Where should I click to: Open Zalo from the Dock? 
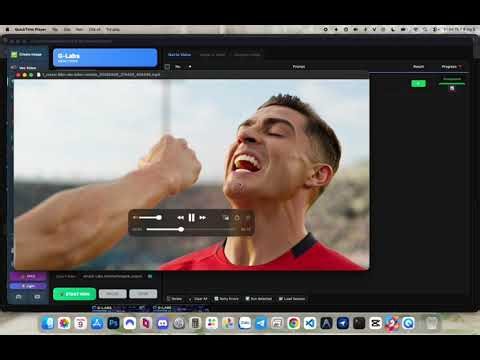tap(245, 323)
